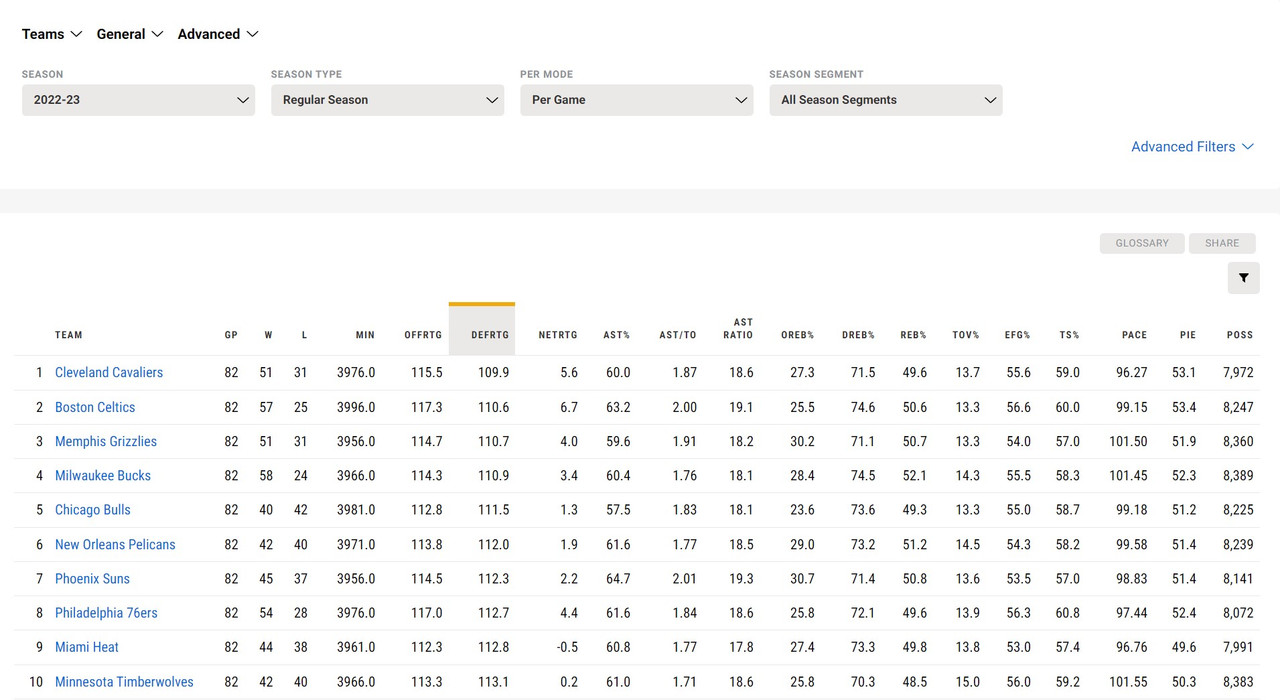Open the table filter funnel icon

tap(1243, 278)
